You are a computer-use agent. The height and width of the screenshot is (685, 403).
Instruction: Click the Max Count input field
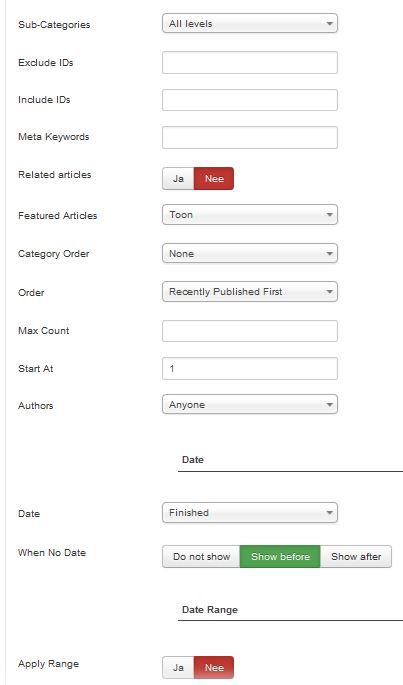point(250,331)
